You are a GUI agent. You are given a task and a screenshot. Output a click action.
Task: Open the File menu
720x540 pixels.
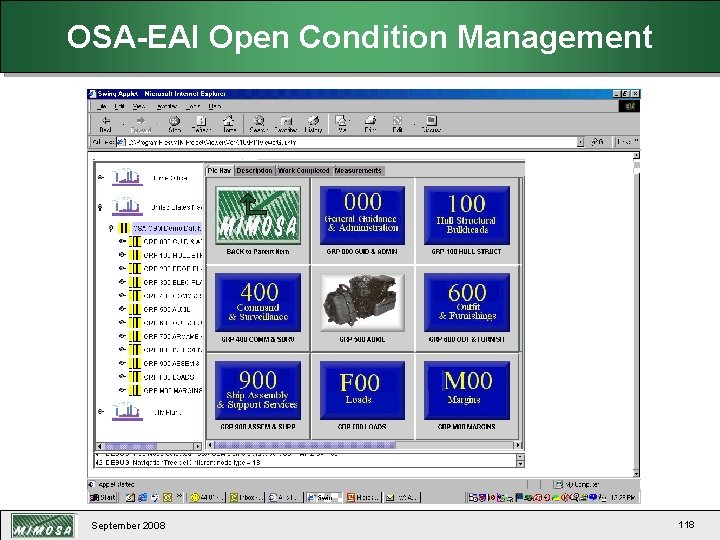click(x=102, y=106)
